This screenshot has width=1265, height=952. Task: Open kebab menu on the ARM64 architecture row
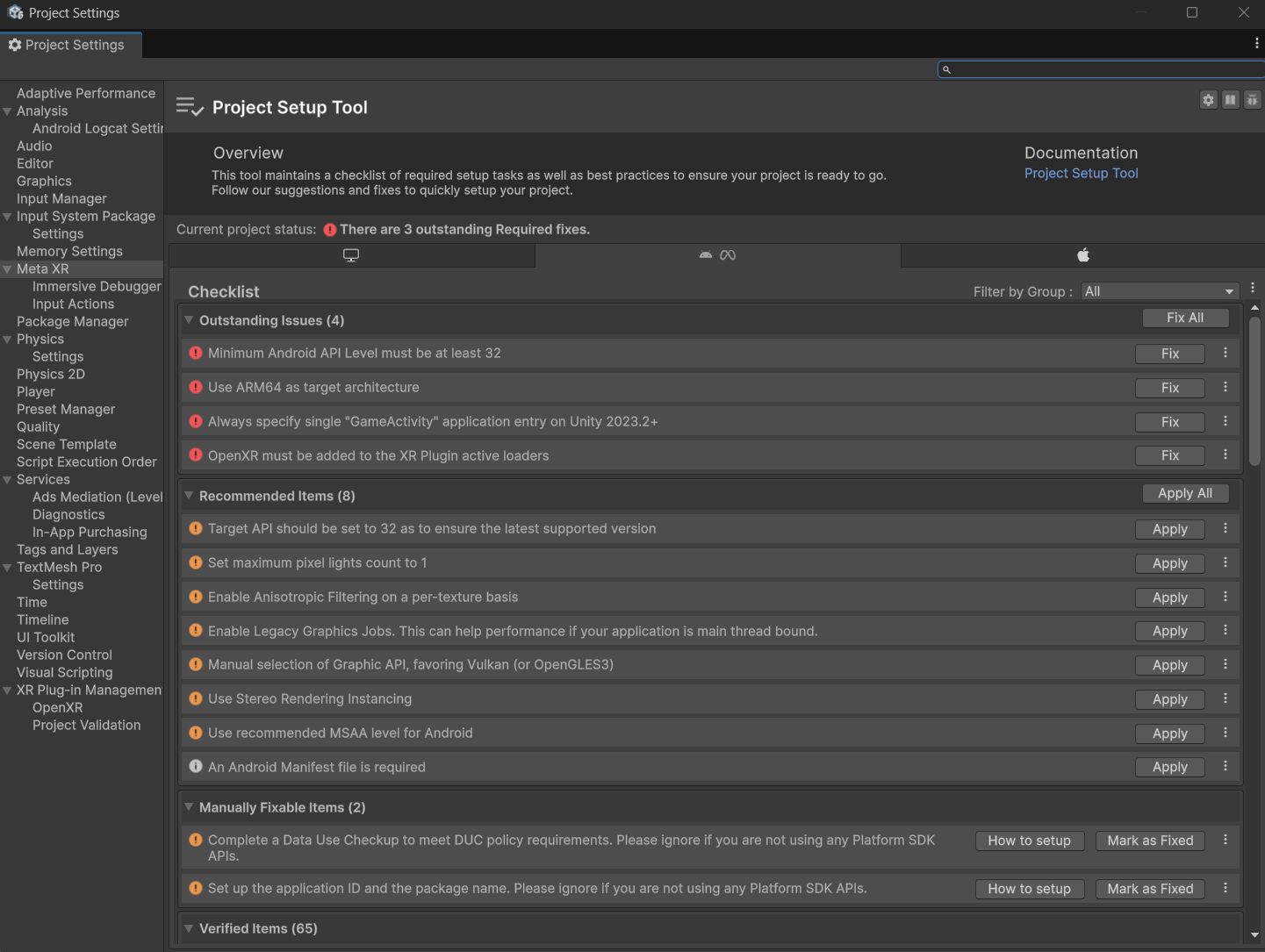coord(1225,387)
